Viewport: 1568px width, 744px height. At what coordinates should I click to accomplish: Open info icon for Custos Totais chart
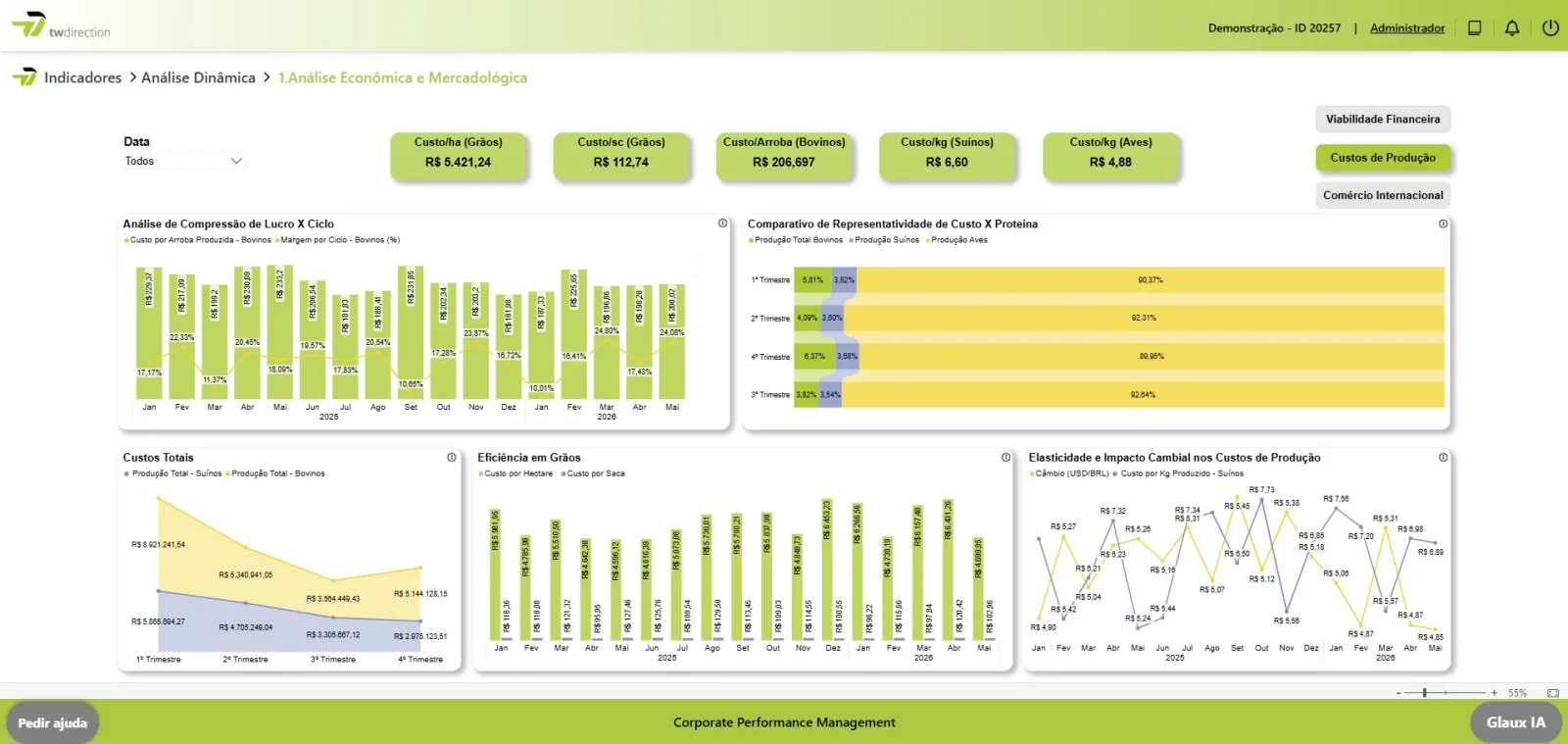tap(452, 457)
